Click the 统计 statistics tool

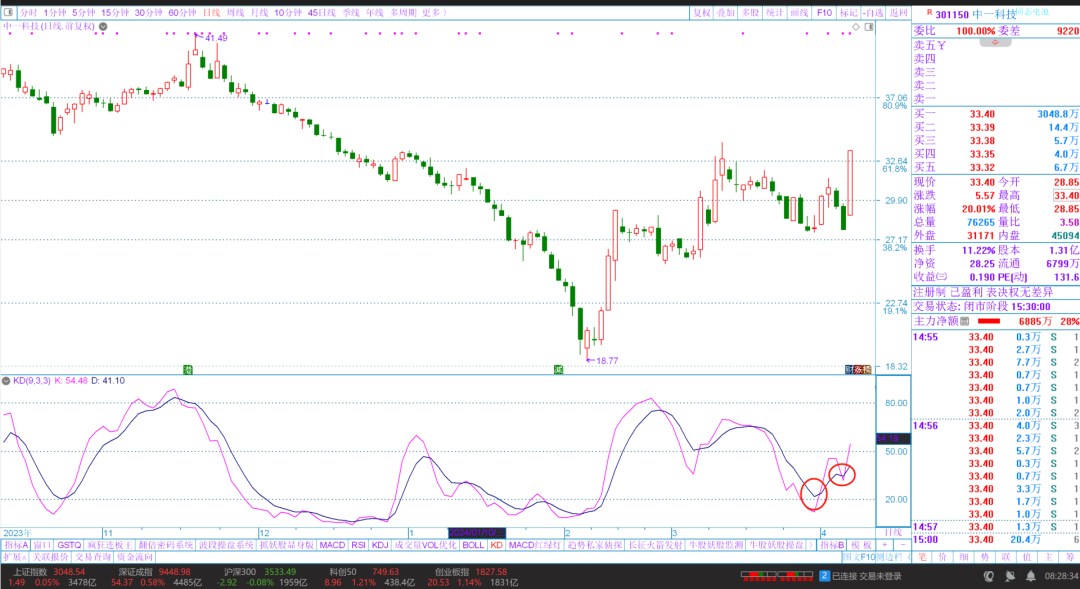coord(775,13)
